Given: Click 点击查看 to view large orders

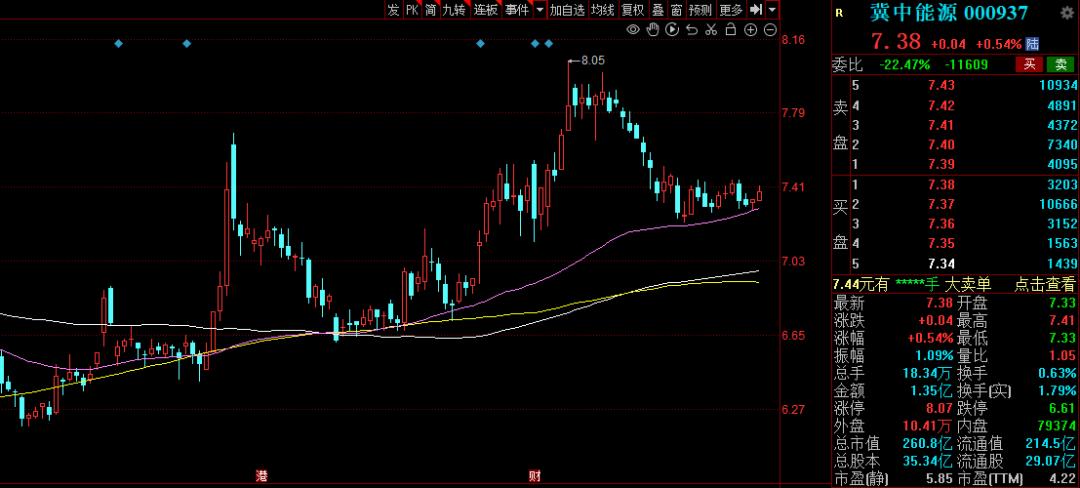Looking at the screenshot, I should [1046, 285].
